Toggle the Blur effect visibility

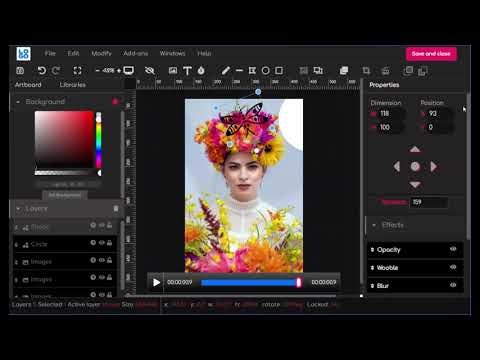click(x=453, y=285)
